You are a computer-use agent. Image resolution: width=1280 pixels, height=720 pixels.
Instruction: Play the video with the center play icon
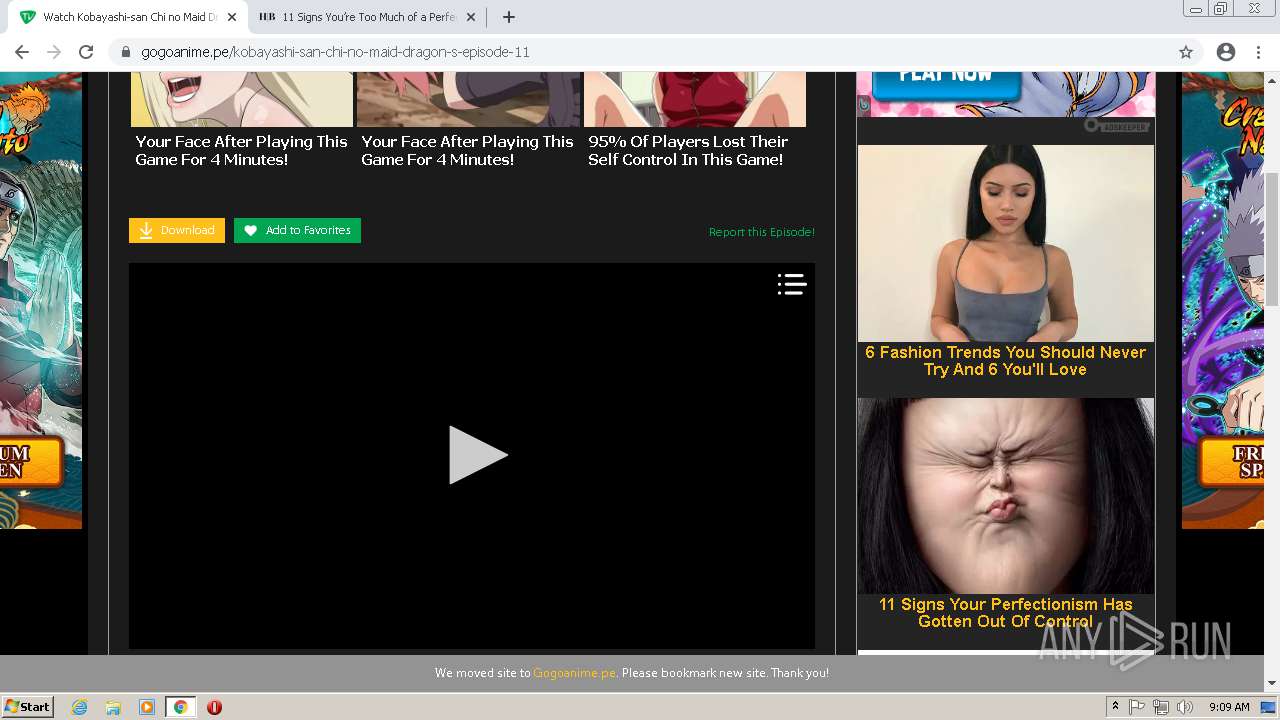(x=478, y=455)
